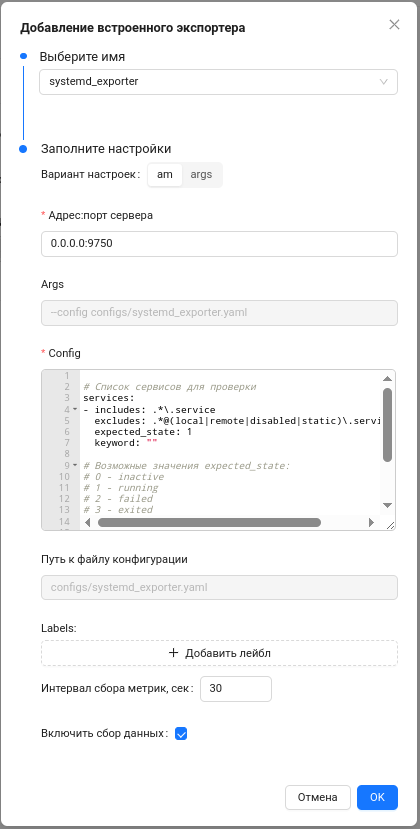Screen dimensions: 420x829
Task: Click the blue step dot for Выберите имя
Action: pos(23,56)
